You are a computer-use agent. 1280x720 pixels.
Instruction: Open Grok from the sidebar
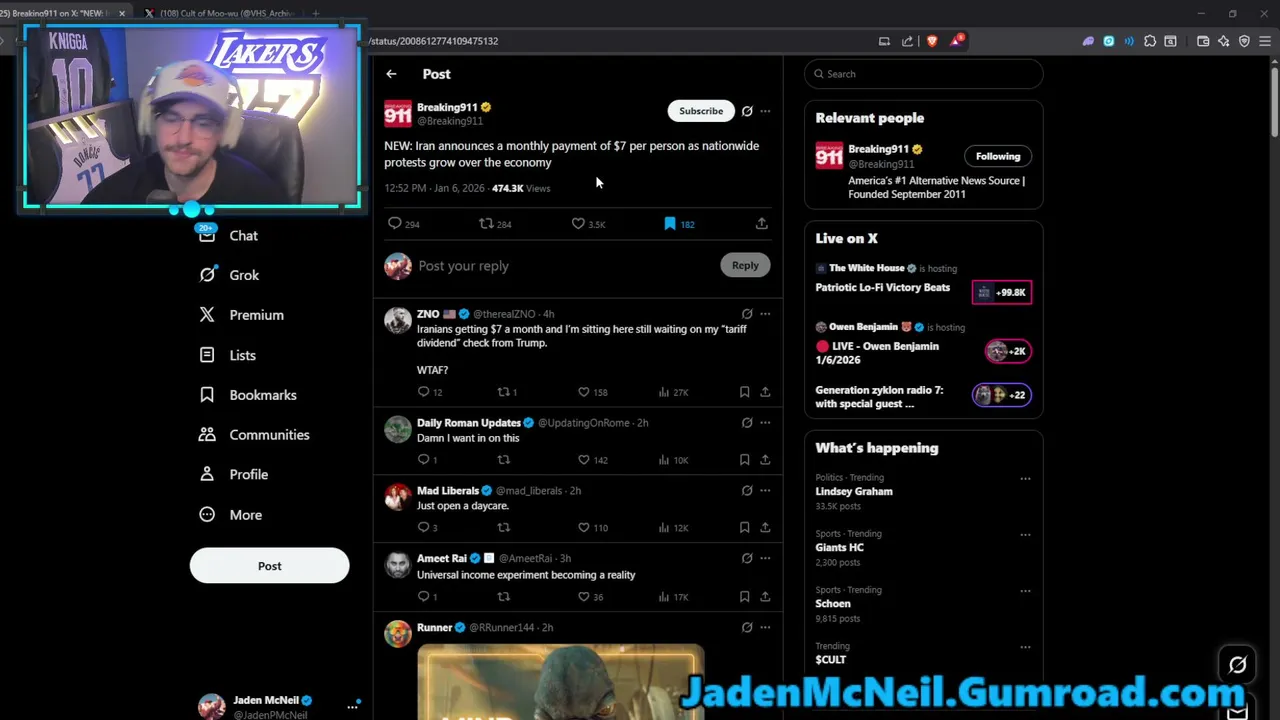click(x=243, y=275)
